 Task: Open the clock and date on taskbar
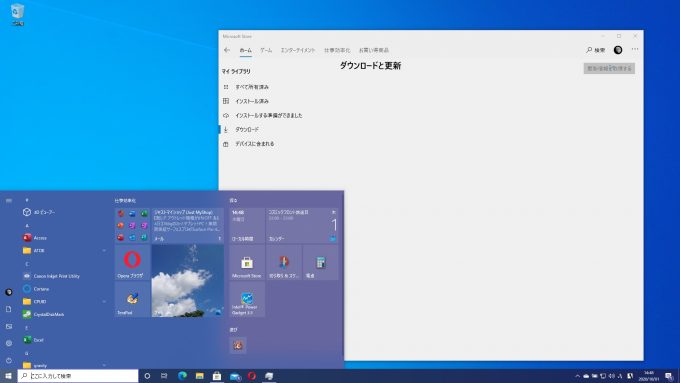click(649, 376)
